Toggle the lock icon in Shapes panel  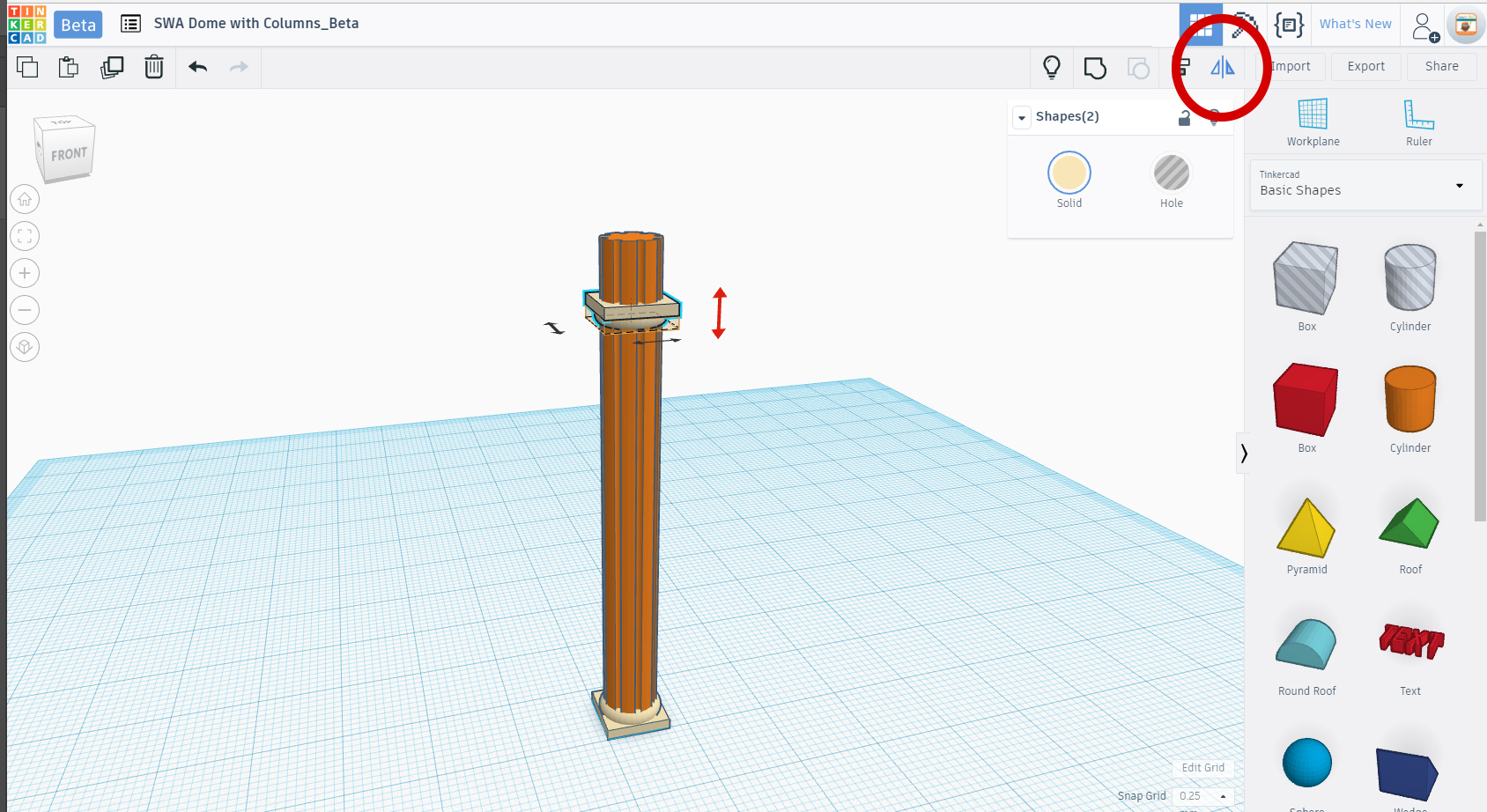(x=1185, y=117)
